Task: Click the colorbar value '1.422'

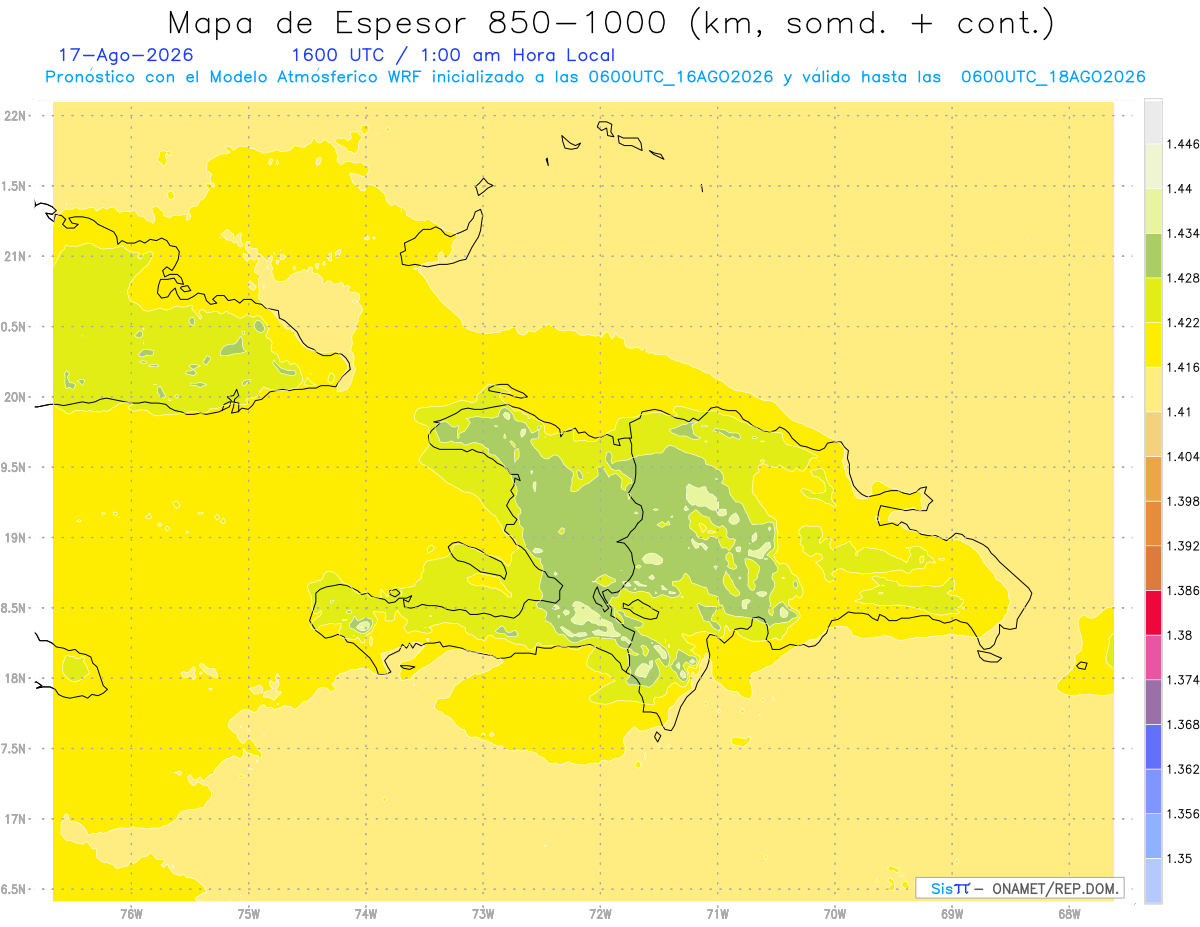Action: [1183, 323]
